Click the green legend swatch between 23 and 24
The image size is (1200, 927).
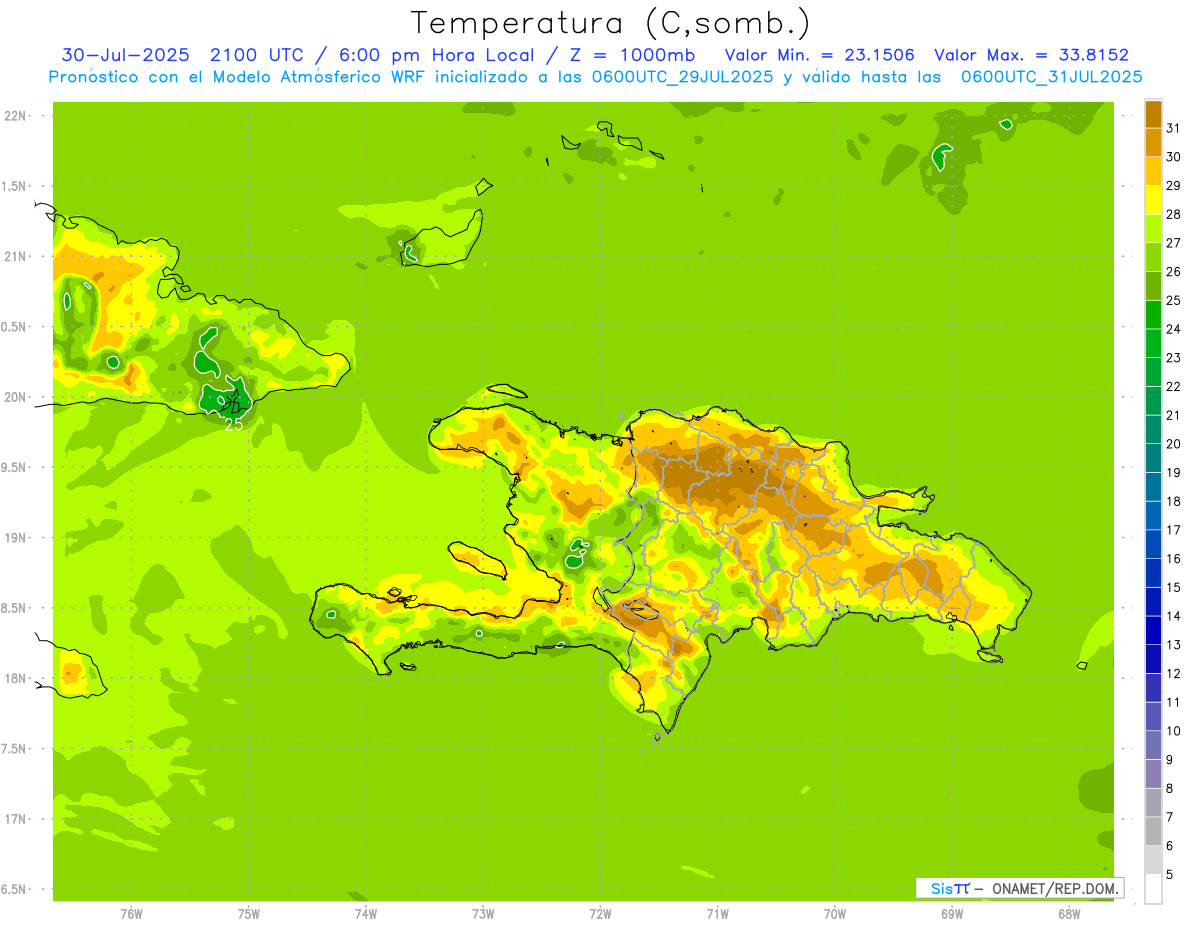[x=1153, y=343]
